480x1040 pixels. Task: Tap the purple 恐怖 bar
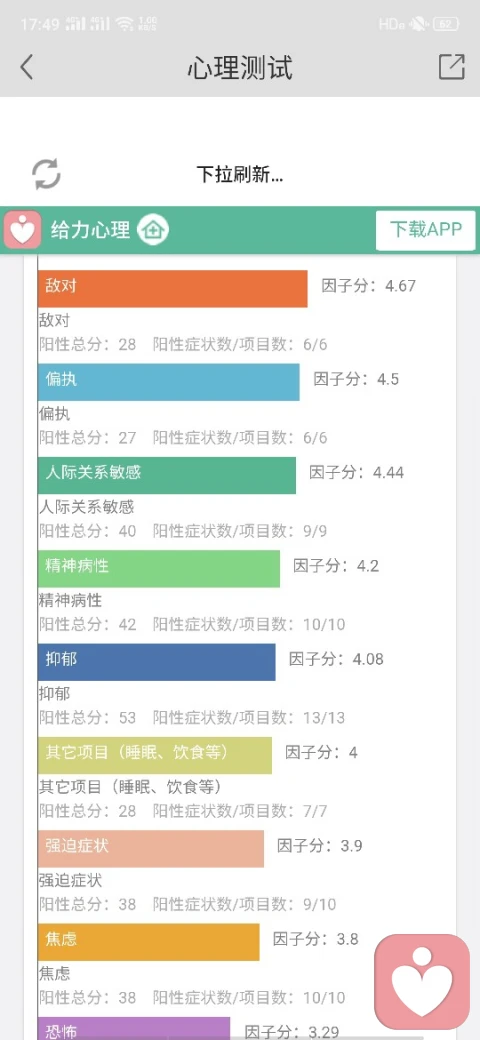(x=134, y=1028)
